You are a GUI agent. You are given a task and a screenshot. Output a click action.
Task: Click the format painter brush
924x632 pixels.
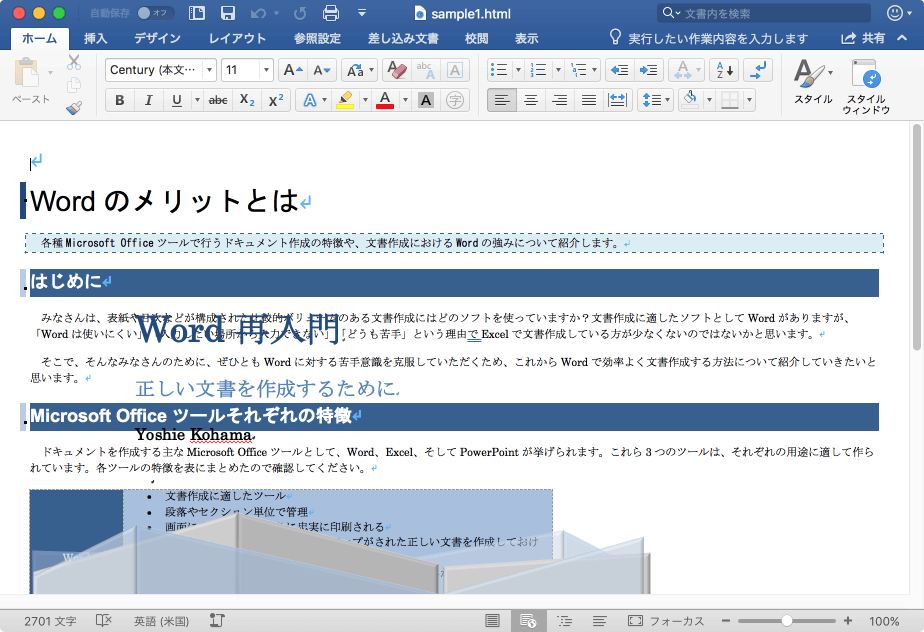74,109
